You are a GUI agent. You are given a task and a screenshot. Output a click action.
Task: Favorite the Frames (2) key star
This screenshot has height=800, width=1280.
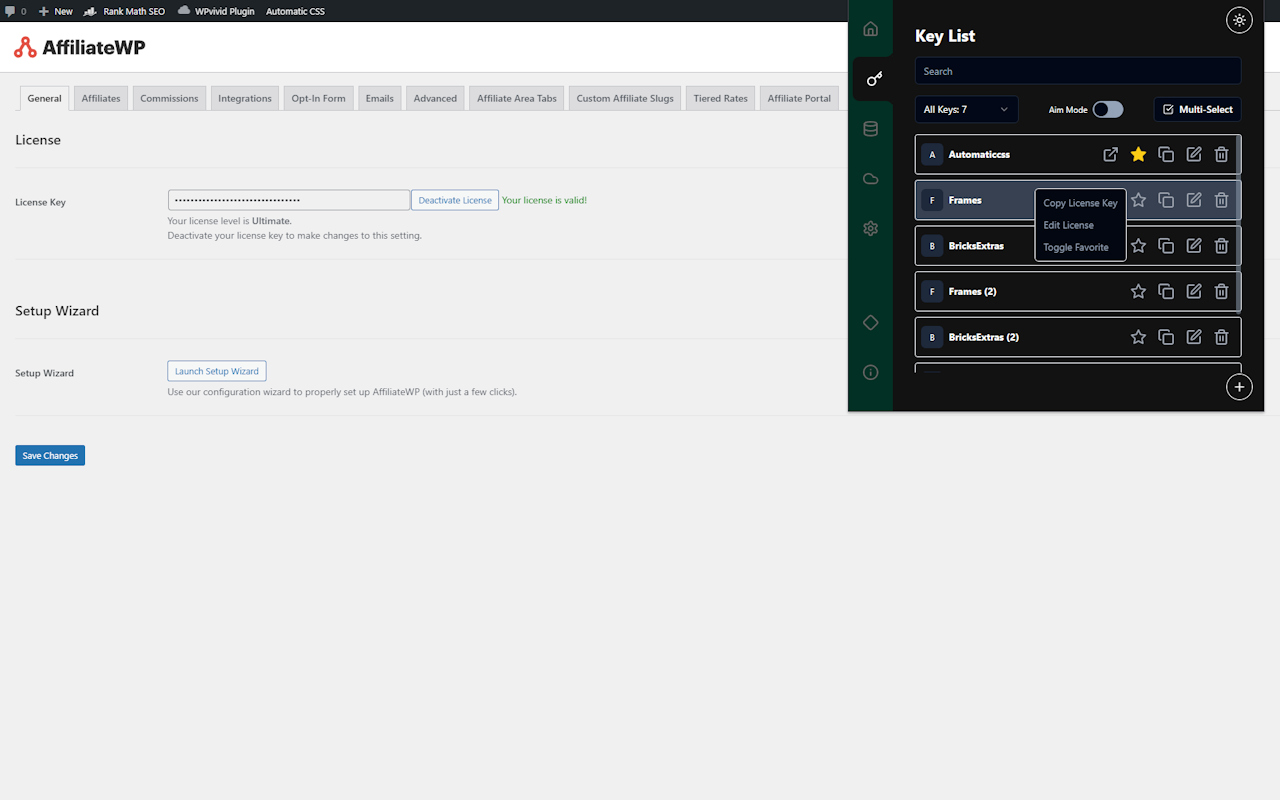click(x=1138, y=291)
